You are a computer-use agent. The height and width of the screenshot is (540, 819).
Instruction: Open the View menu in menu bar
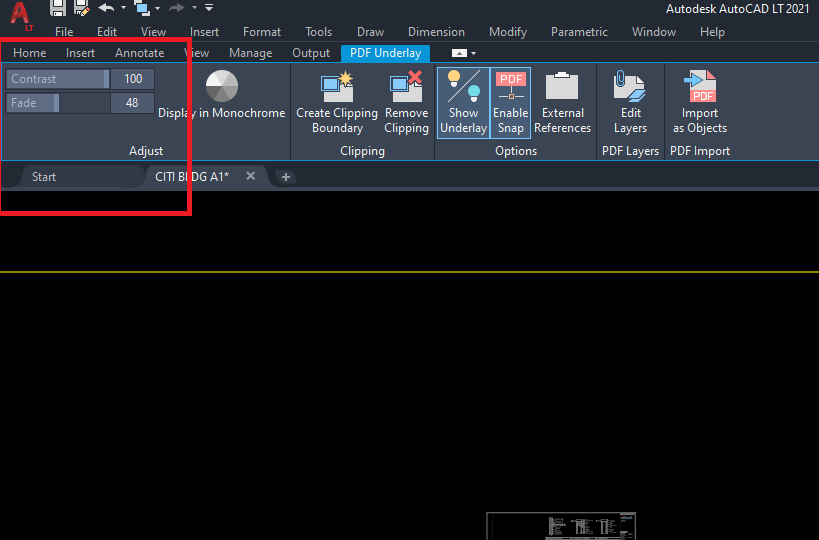pyautogui.click(x=153, y=32)
